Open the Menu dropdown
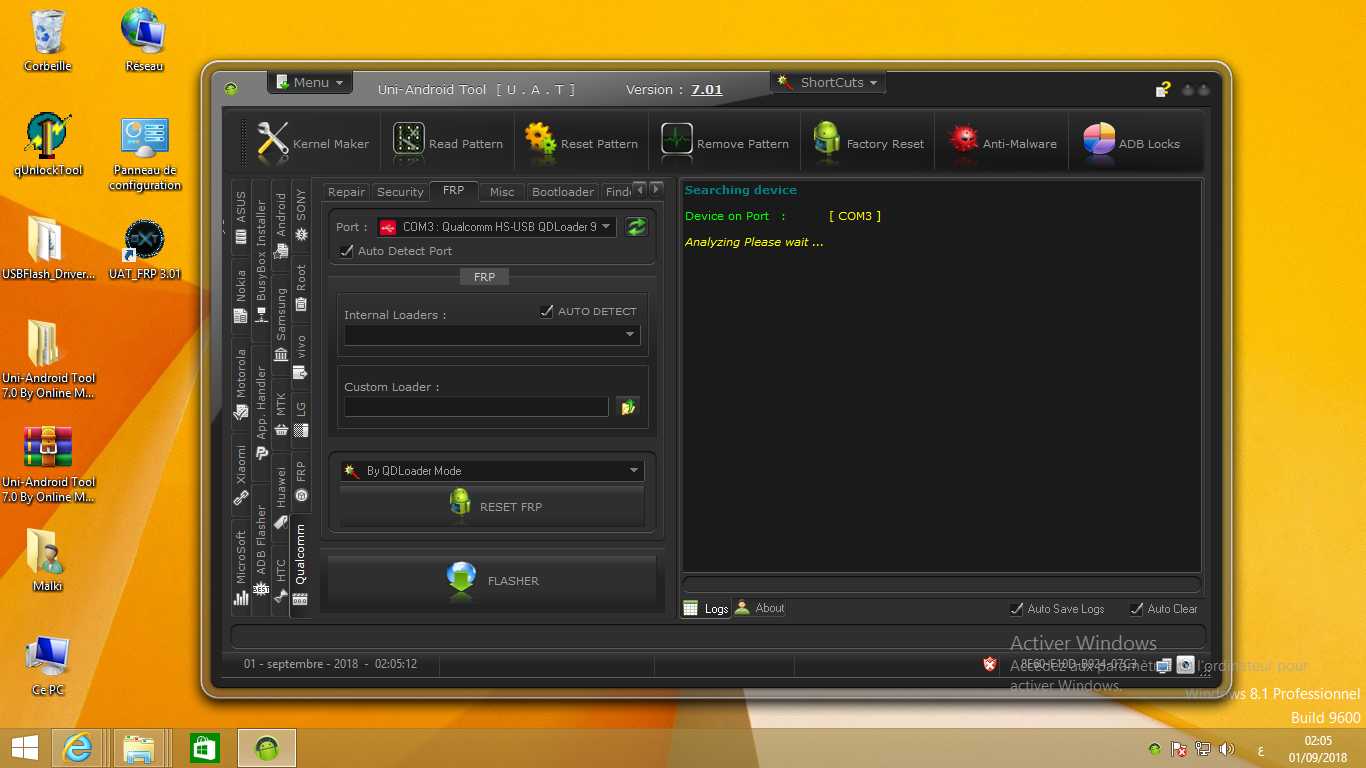This screenshot has width=1366, height=768. coord(310,83)
